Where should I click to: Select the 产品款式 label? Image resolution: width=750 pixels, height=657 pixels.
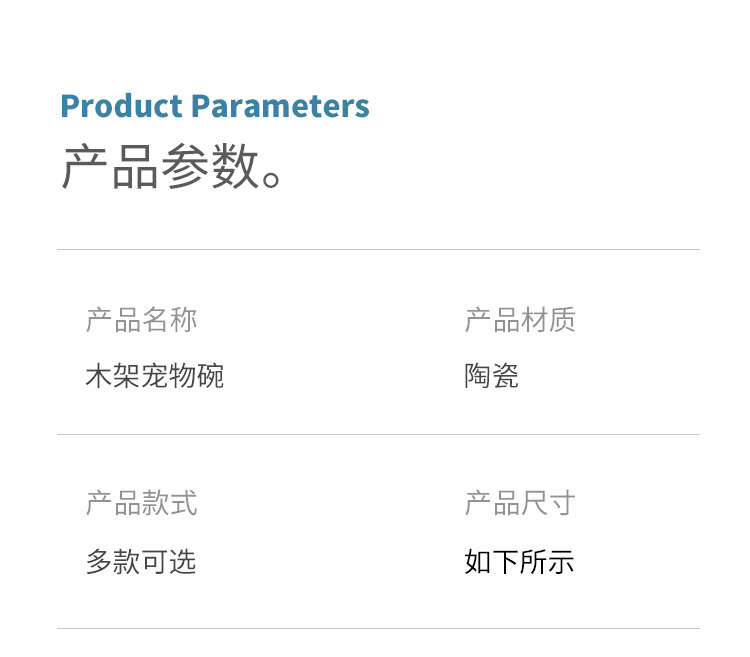coord(141,503)
